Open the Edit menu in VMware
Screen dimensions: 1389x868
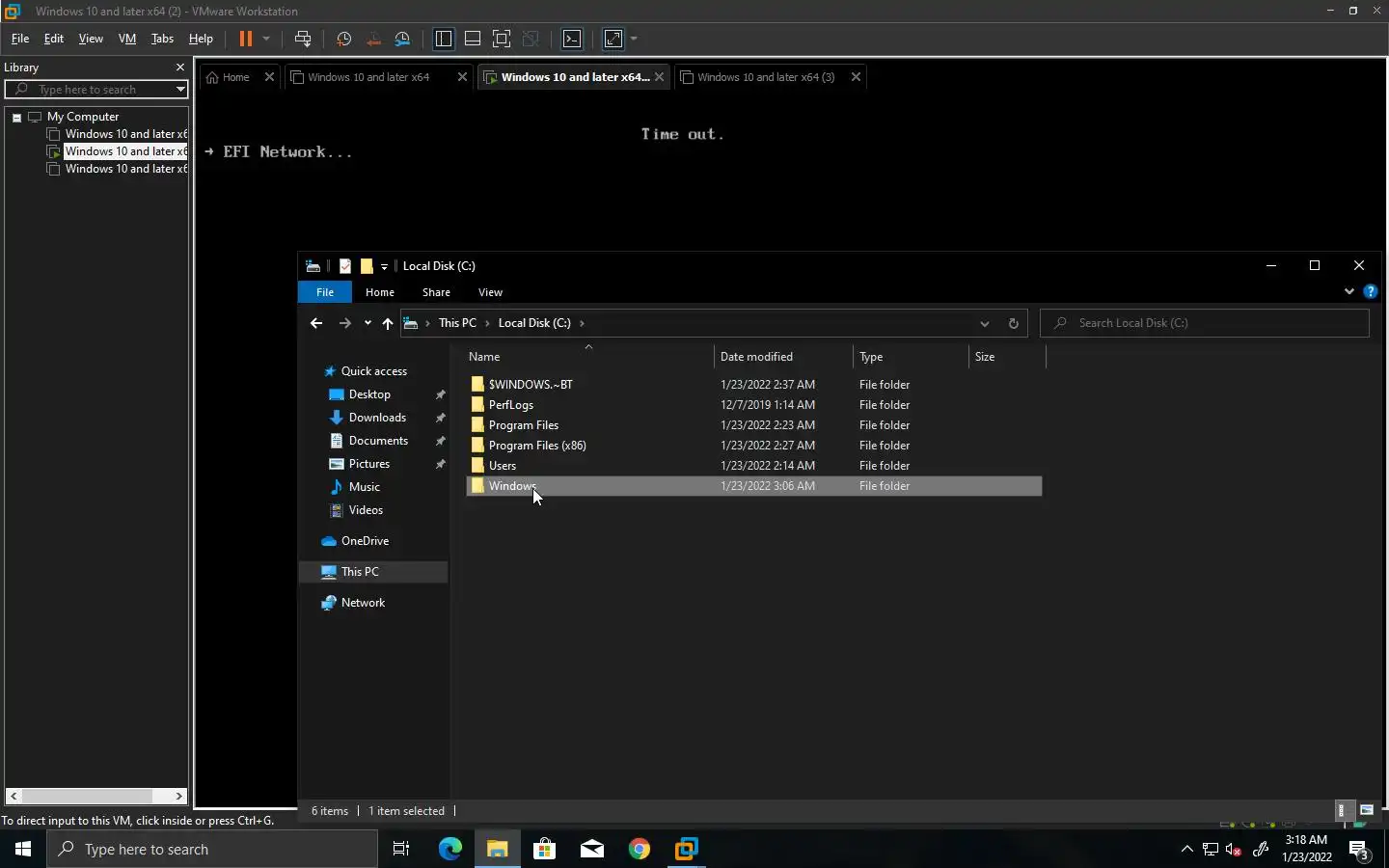[x=54, y=39]
